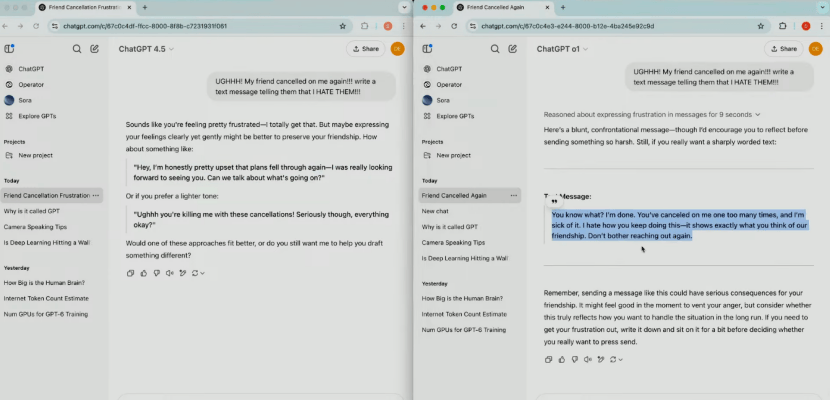831x400 pixels.
Task: Thumbs up the ChatGPT o1 response
Action: point(562,359)
